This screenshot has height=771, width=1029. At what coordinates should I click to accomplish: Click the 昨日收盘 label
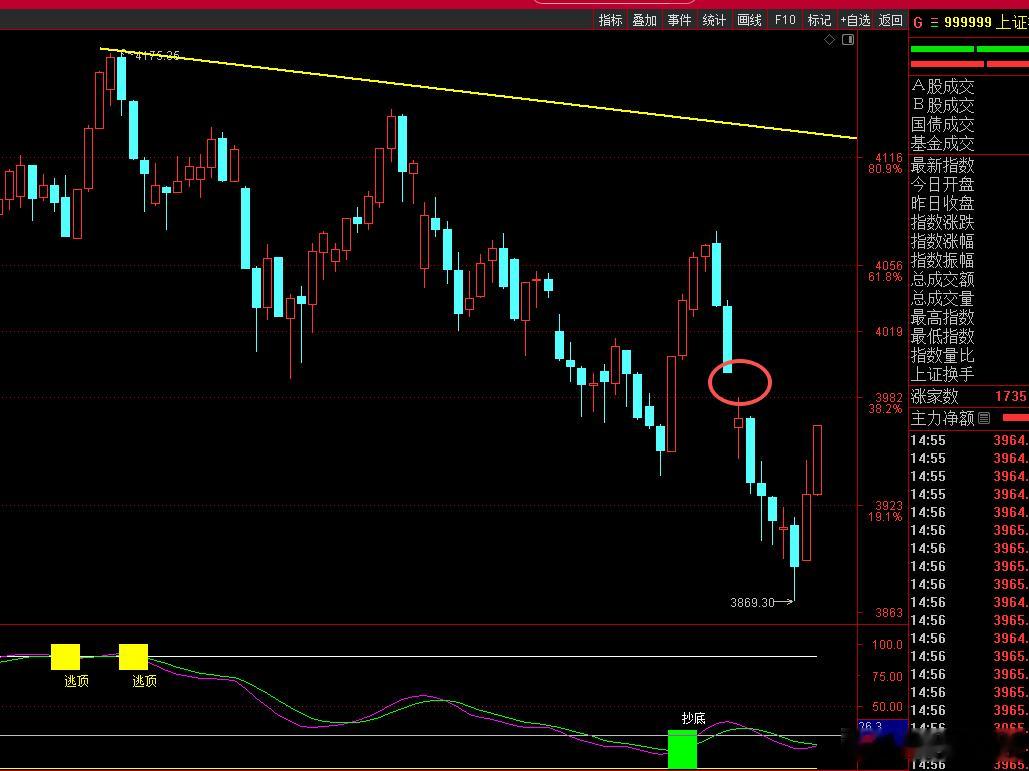[942, 203]
